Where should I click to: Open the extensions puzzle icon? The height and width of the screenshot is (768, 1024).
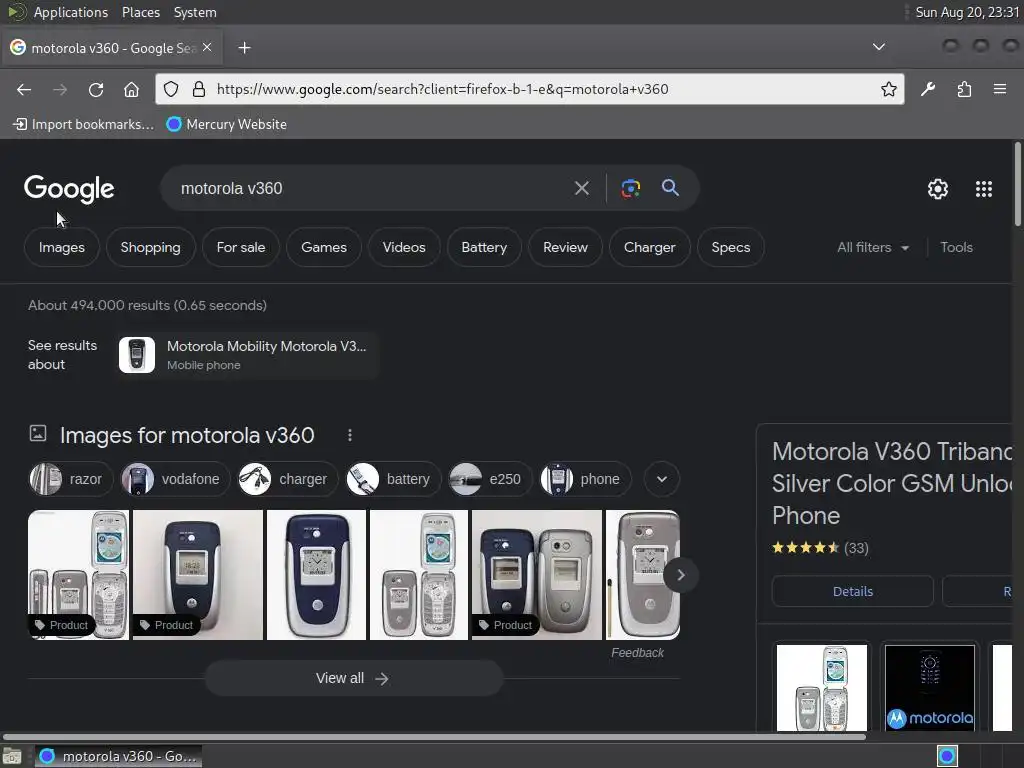[x=964, y=89]
